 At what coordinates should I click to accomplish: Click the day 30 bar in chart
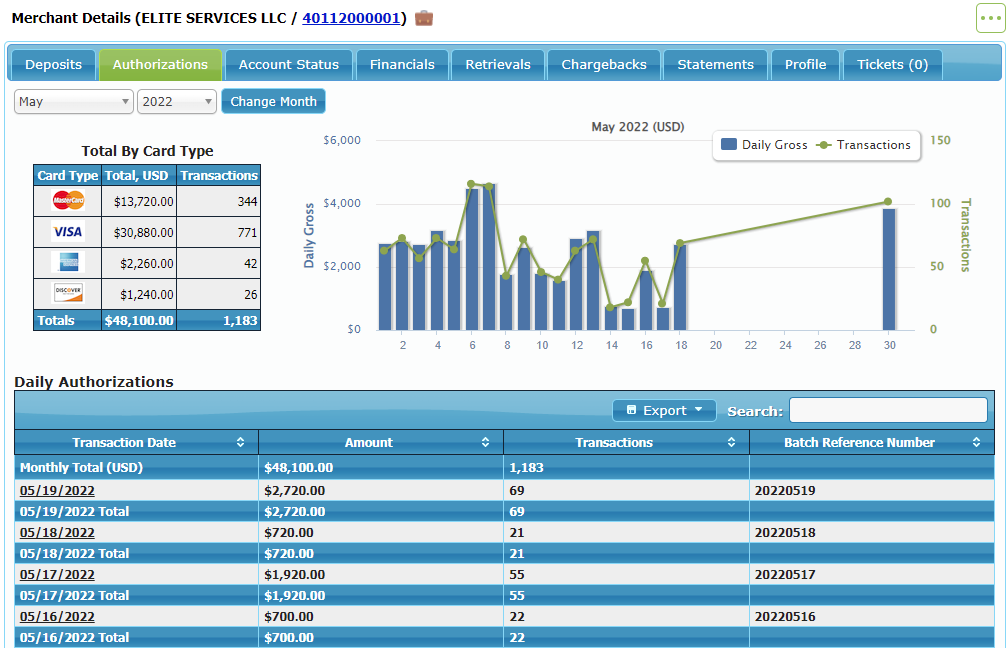tap(889, 269)
